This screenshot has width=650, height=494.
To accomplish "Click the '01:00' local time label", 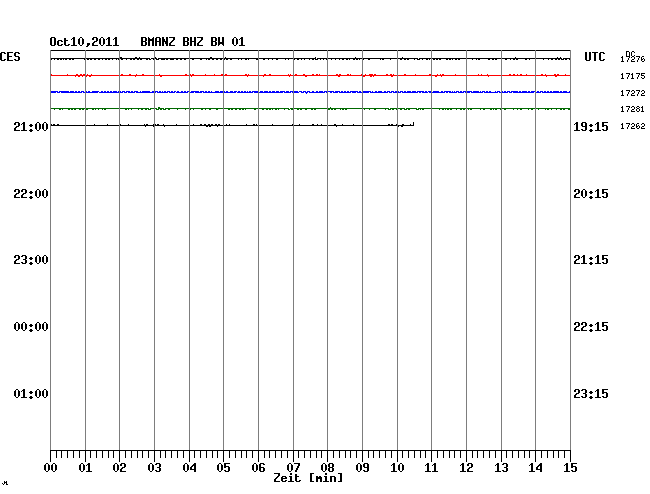I will pos(31,393).
